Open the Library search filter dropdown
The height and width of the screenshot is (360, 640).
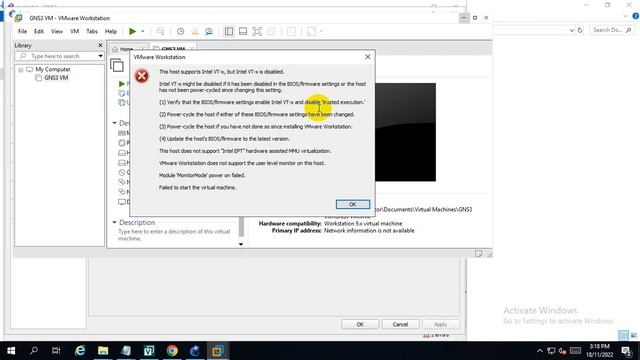pos(100,56)
